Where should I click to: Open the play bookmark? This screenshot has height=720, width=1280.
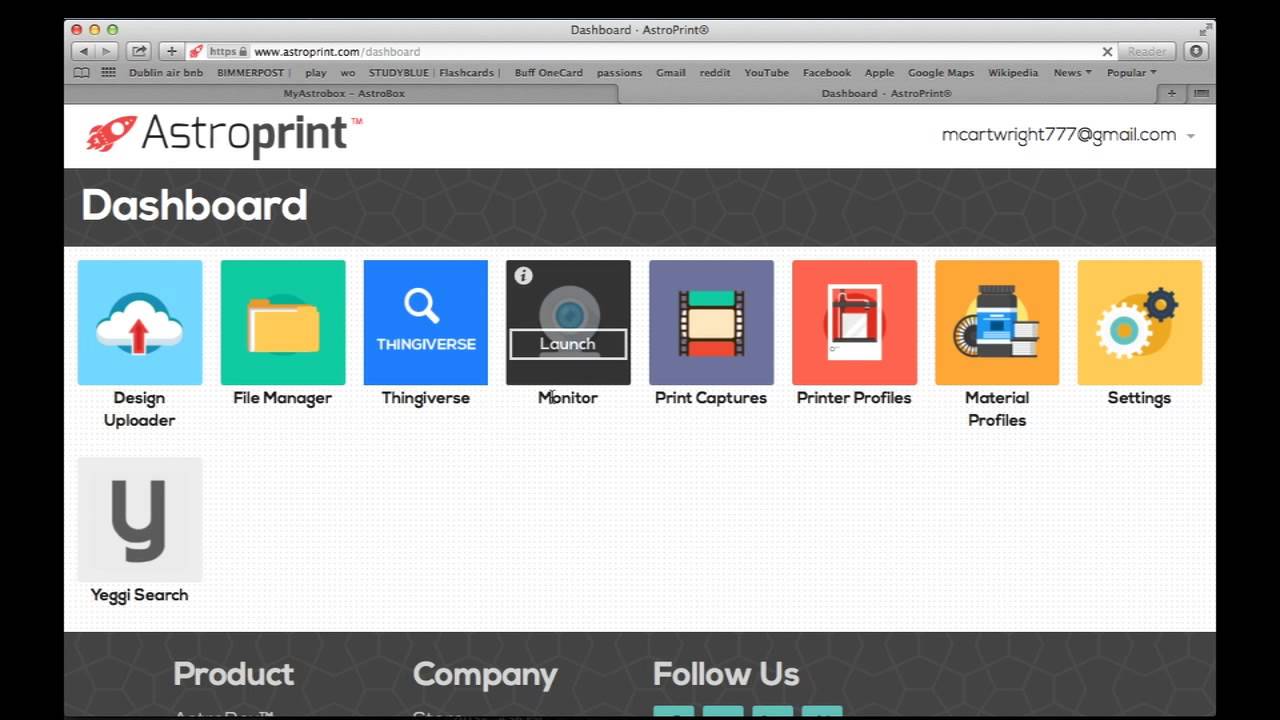point(316,73)
